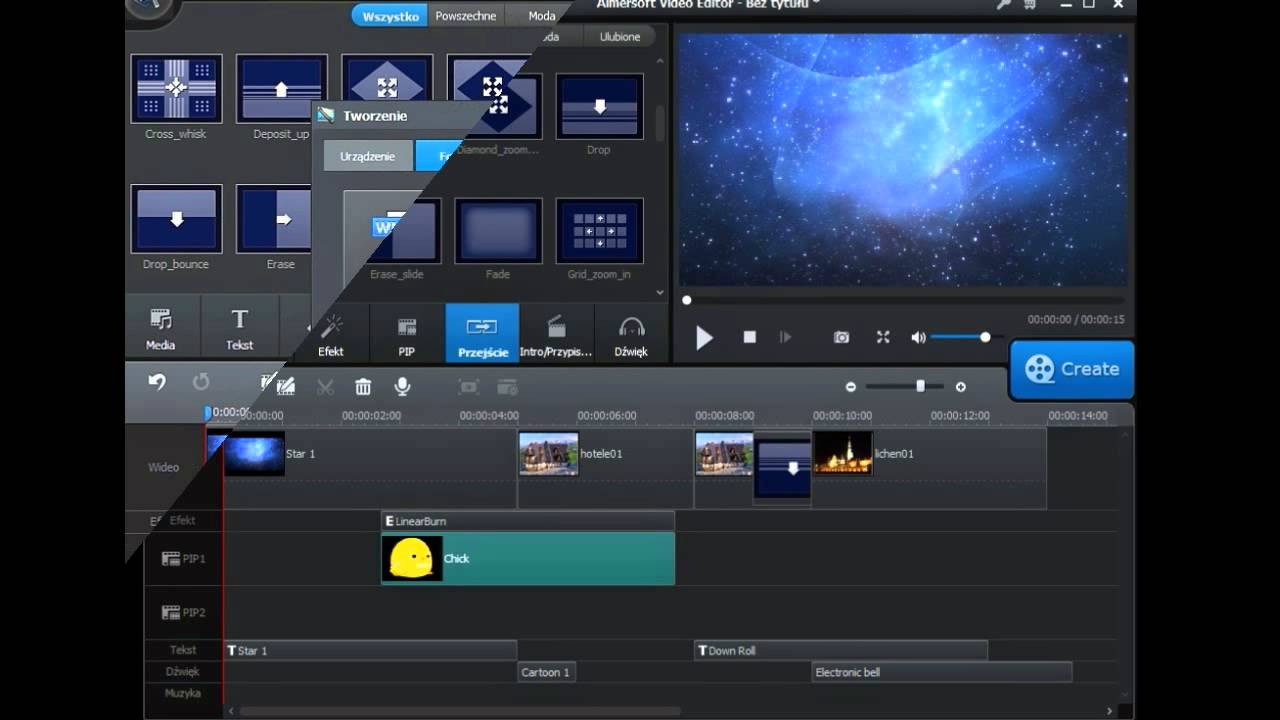The height and width of the screenshot is (720, 1280).
Task: Click the shopping cart icon in title bar
Action: [1031, 5]
